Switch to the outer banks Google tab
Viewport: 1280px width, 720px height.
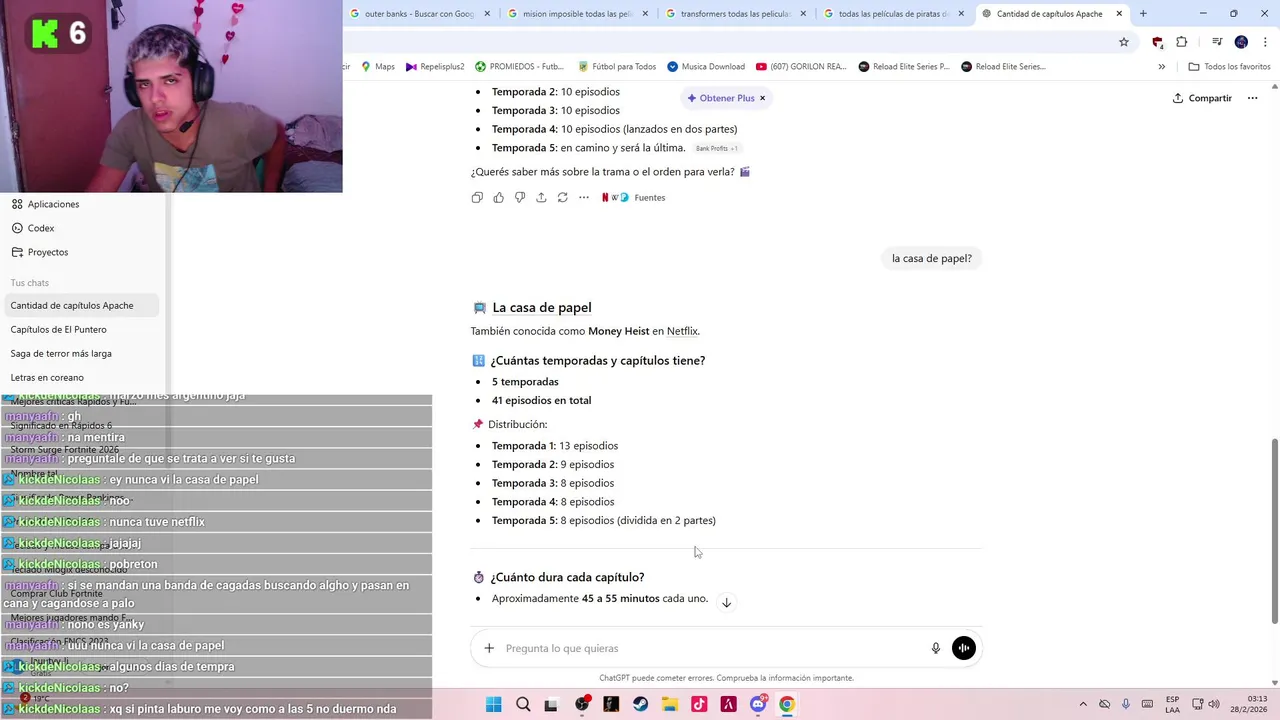pos(420,14)
